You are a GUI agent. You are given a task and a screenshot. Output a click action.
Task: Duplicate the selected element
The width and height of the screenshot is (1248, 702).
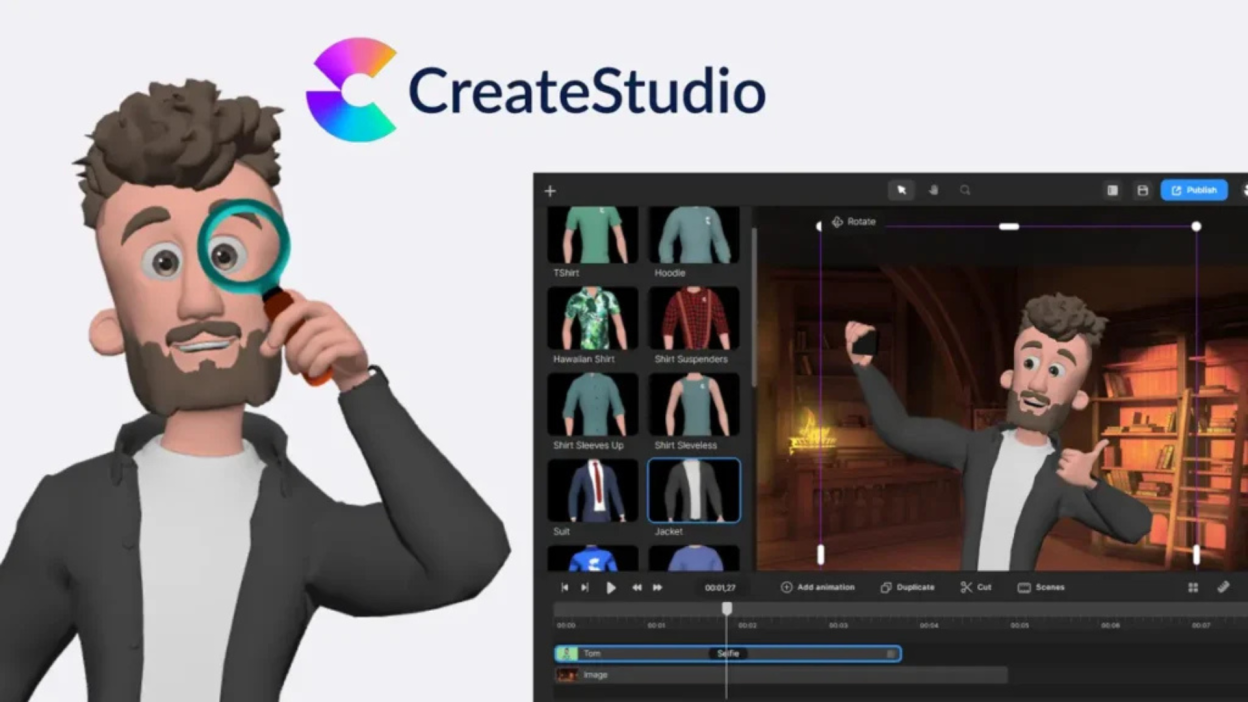[908, 588]
